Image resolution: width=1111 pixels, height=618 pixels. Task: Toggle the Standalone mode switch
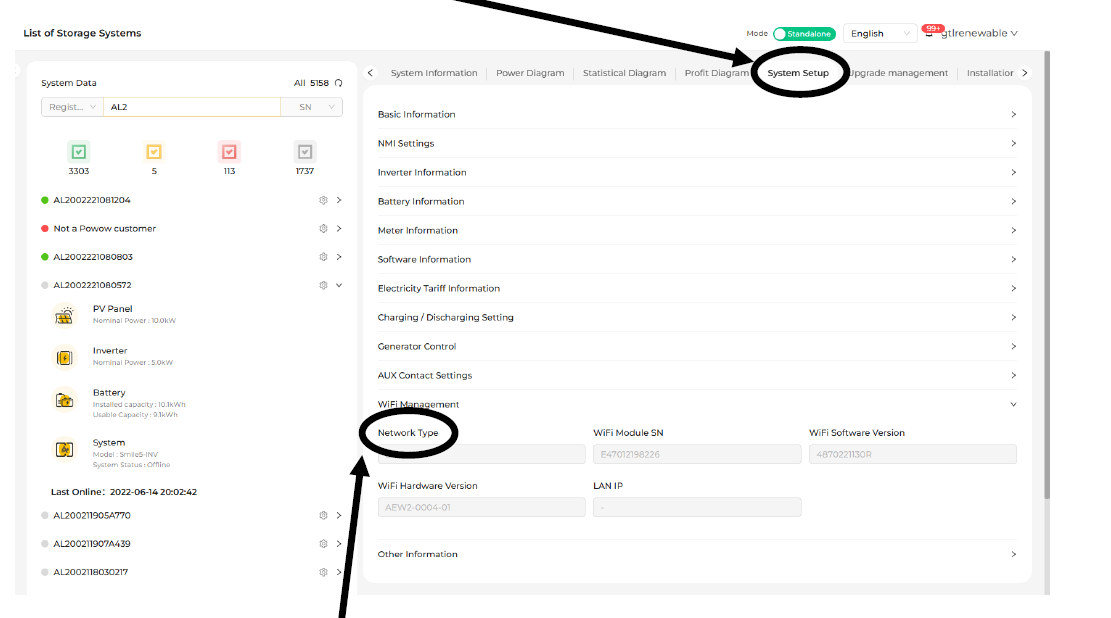point(804,34)
